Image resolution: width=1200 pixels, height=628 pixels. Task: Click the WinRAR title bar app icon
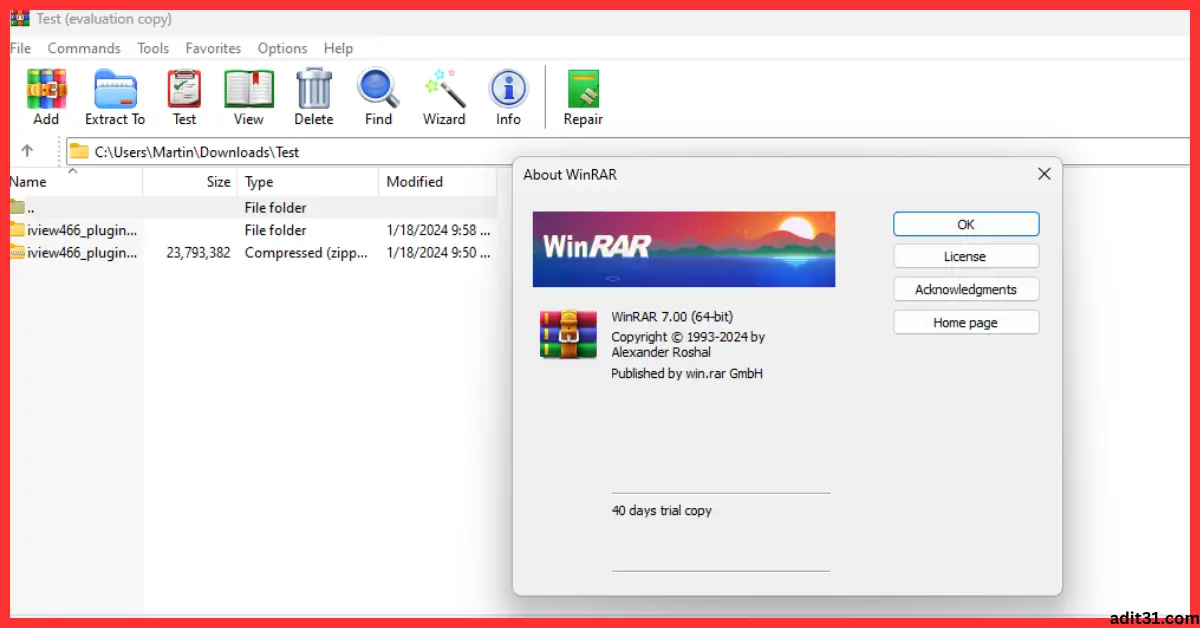(x=20, y=19)
